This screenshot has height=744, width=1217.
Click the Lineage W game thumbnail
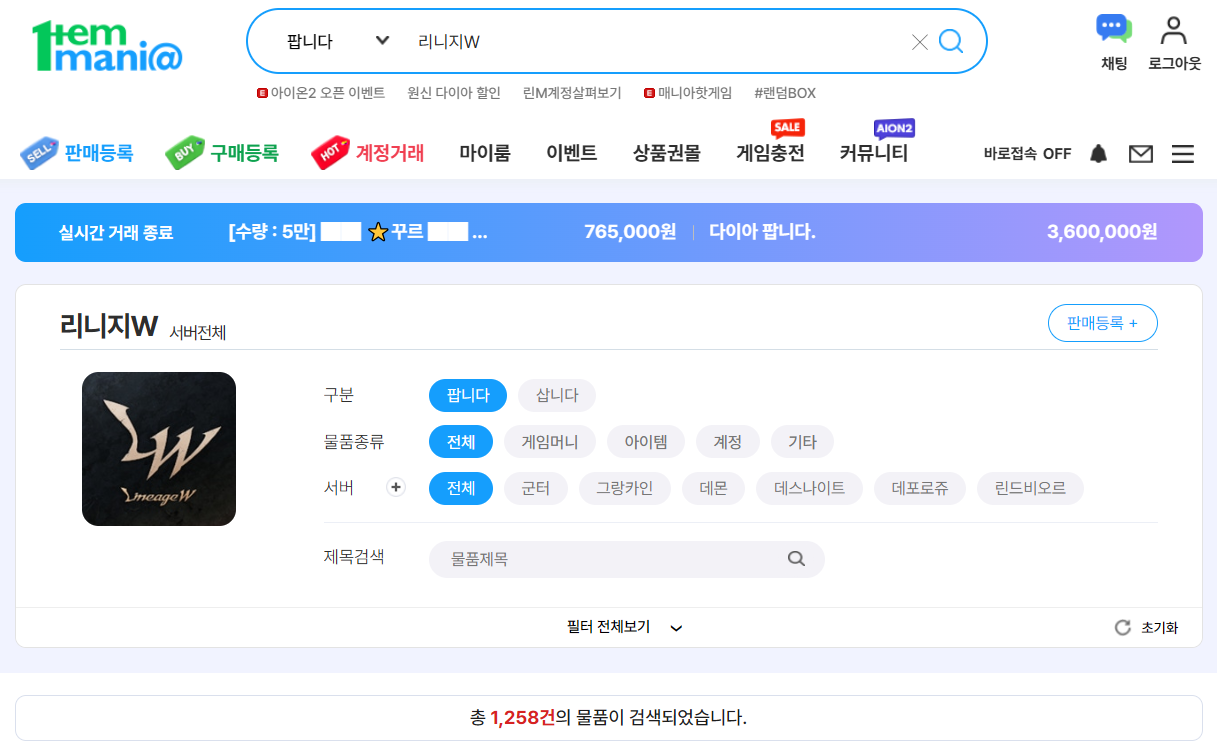(x=159, y=449)
